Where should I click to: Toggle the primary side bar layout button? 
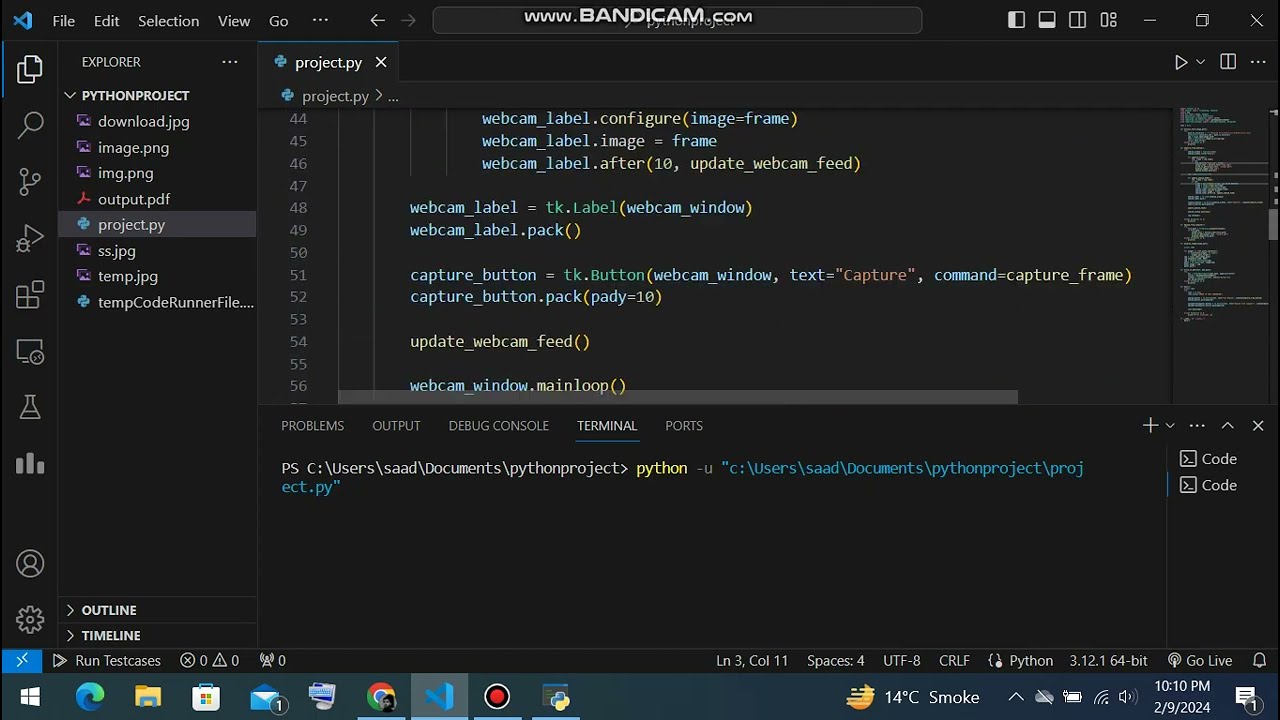coord(1016,20)
